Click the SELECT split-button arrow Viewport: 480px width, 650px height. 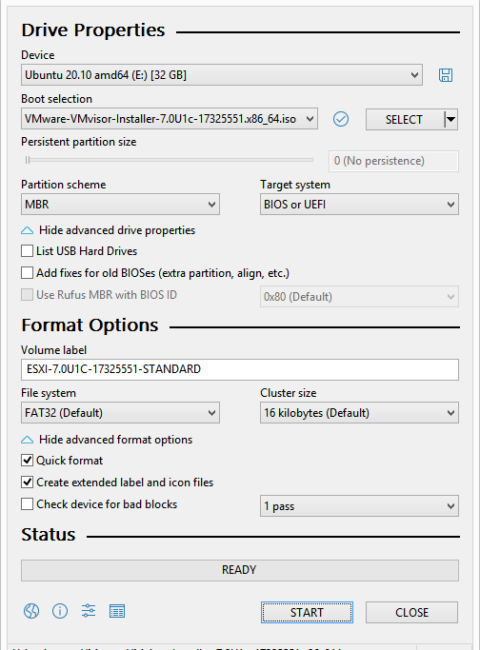point(451,120)
